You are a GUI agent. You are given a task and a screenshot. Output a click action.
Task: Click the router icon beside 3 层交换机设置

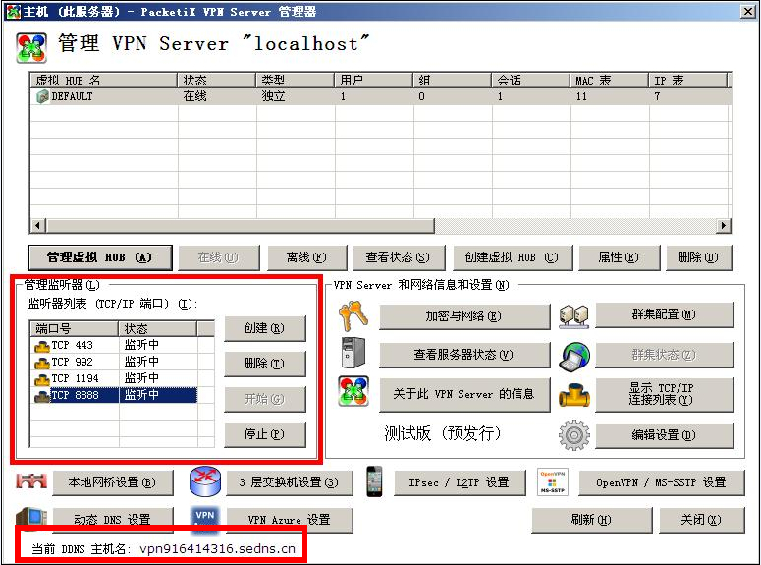click(x=205, y=482)
